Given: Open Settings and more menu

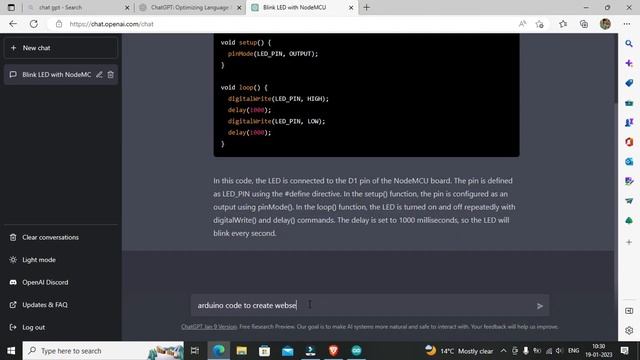Looking at the screenshot, I should pos(627,24).
